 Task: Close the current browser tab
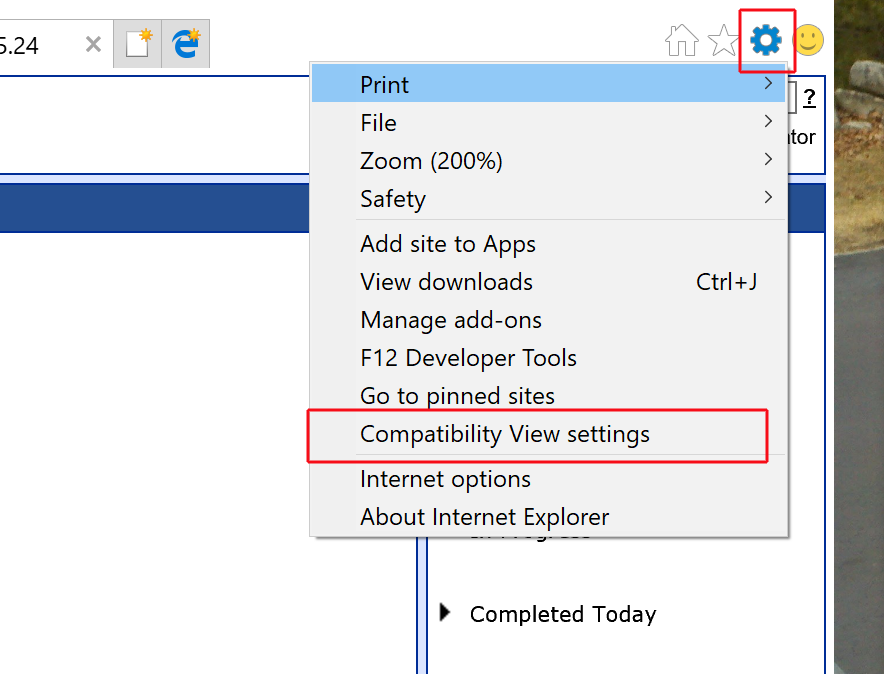(93, 45)
